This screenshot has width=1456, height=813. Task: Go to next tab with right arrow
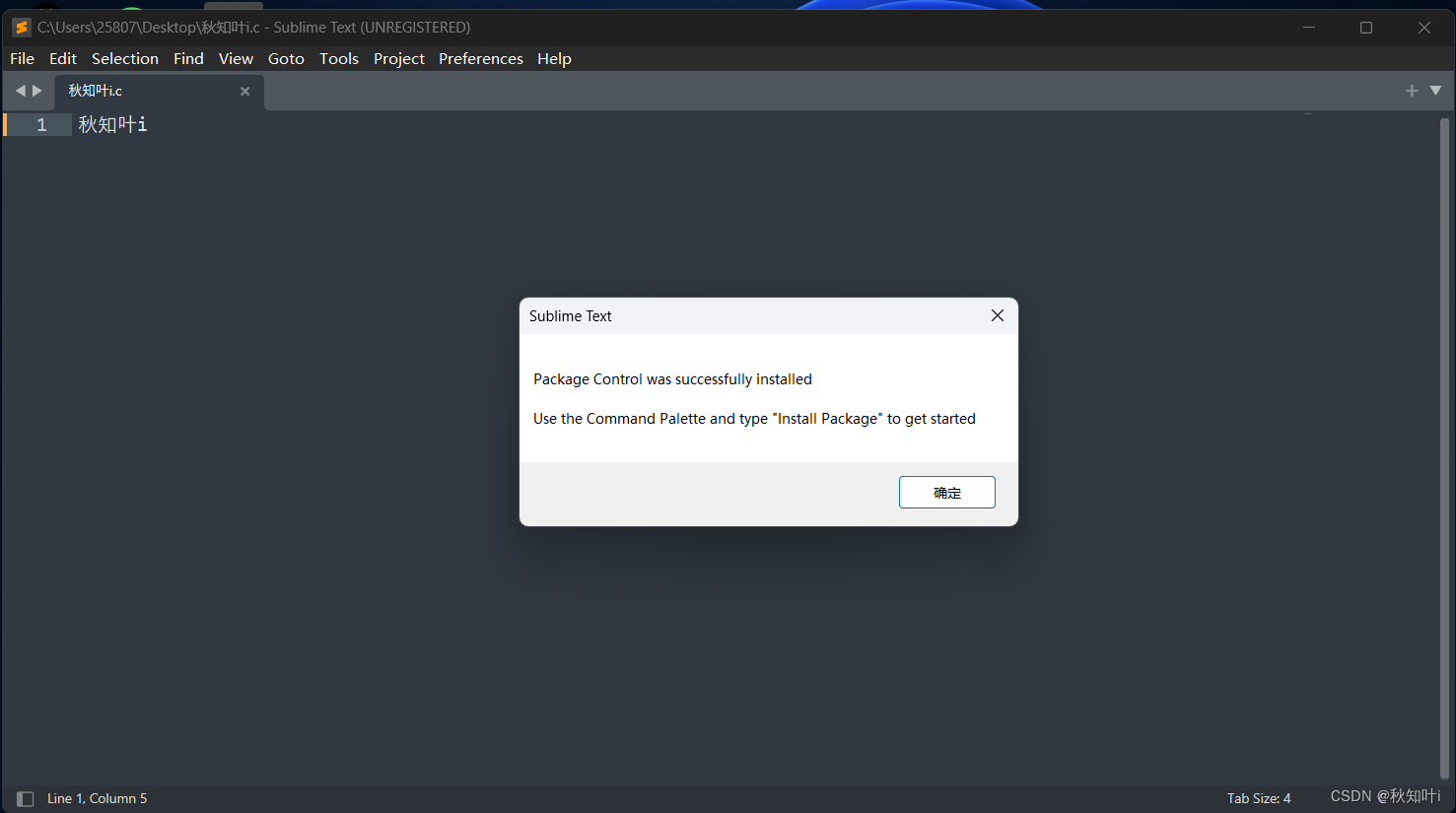37,91
